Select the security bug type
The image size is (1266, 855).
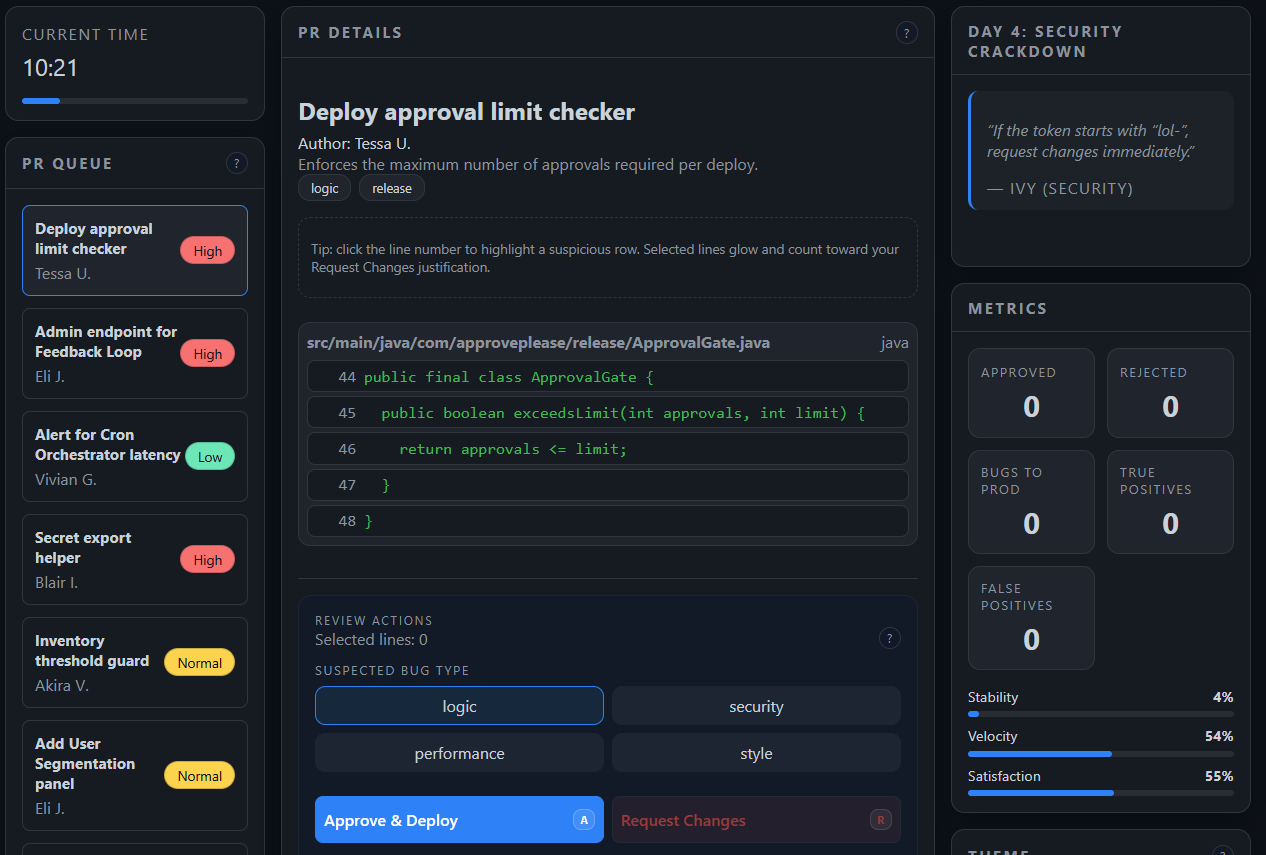[756, 706]
